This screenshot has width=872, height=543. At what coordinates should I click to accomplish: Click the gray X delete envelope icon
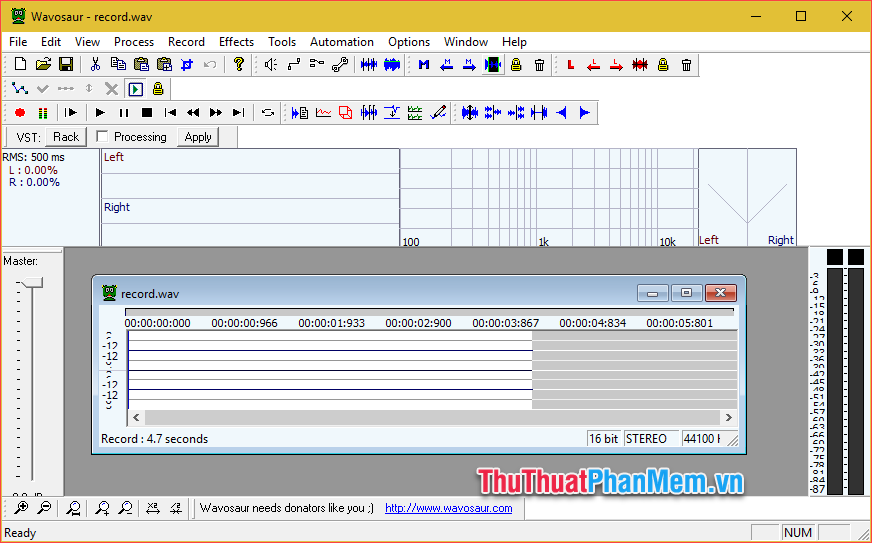[112, 89]
